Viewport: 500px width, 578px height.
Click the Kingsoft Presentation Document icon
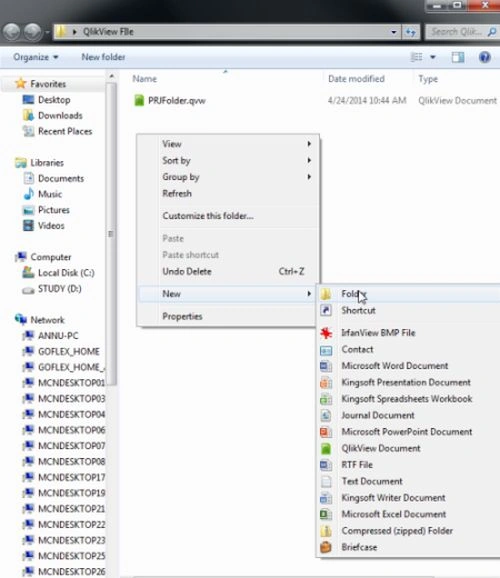click(326, 382)
